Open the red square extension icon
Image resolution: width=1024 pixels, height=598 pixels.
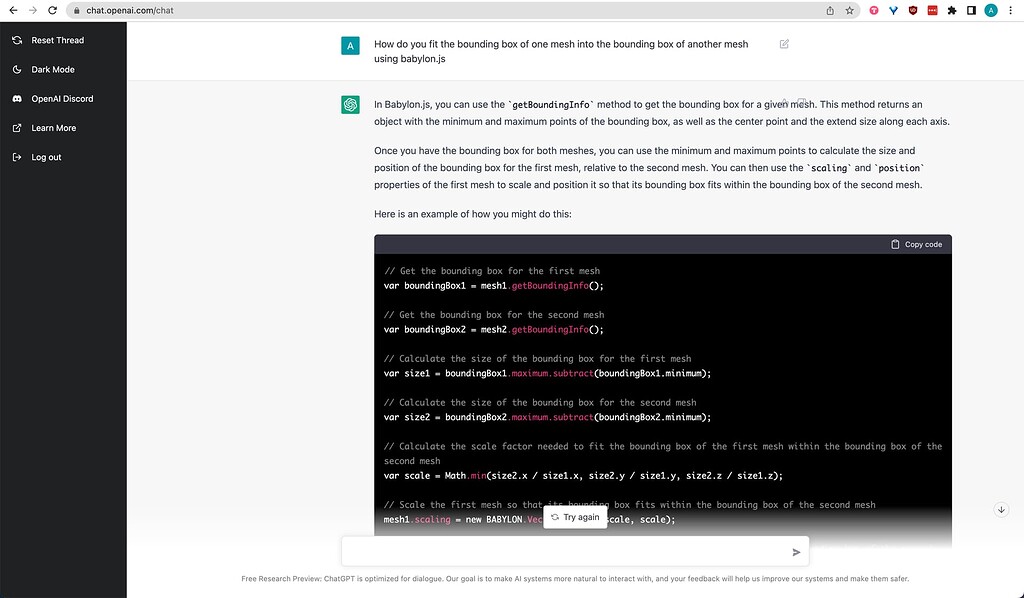[933, 10]
